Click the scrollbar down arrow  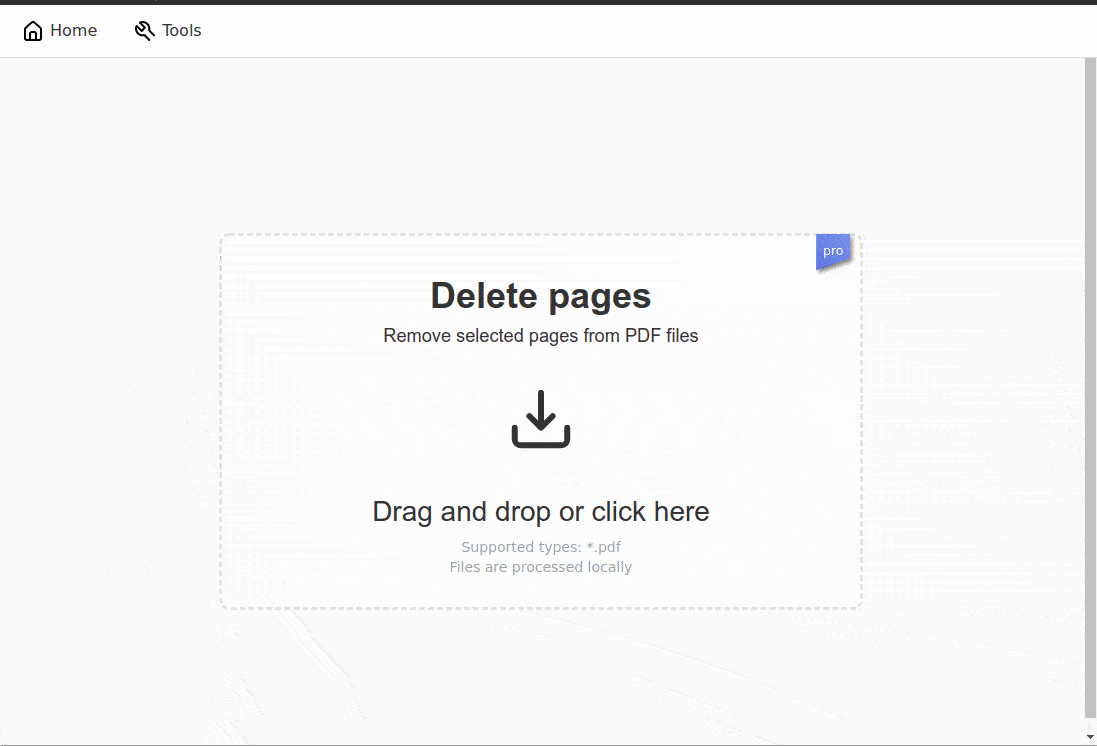point(1090,737)
